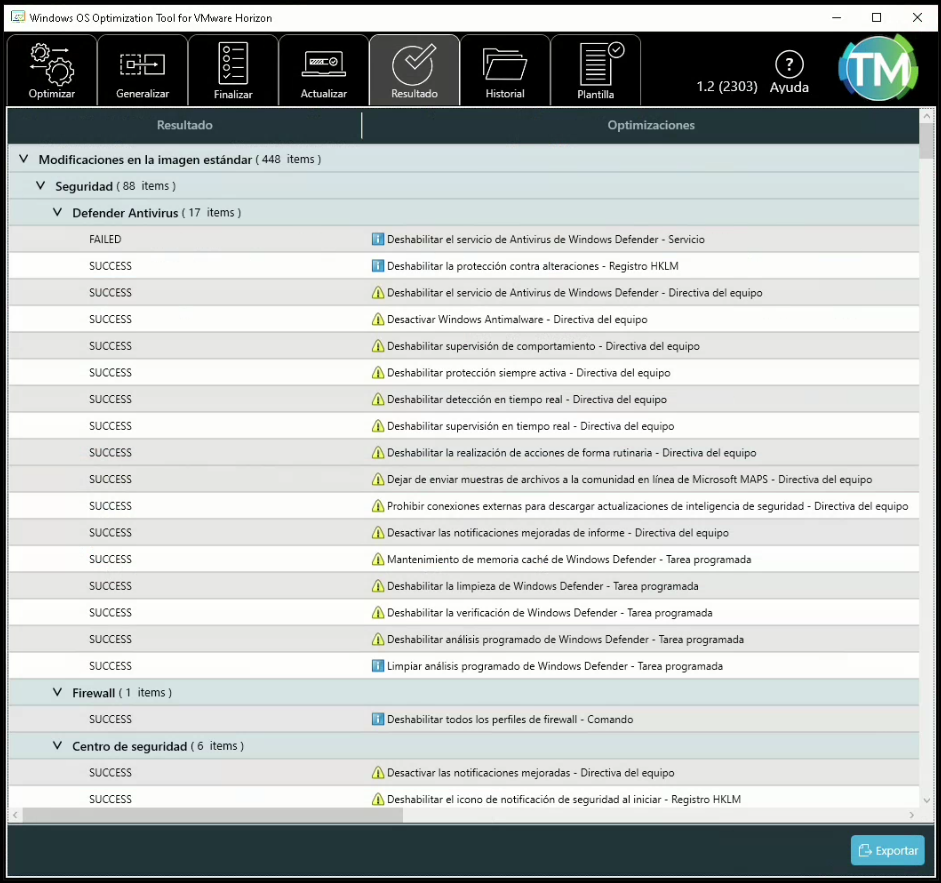Screen dimensions: 941x883
Task: Click the info icon on the FAILED Defender row
Action: tap(378, 240)
